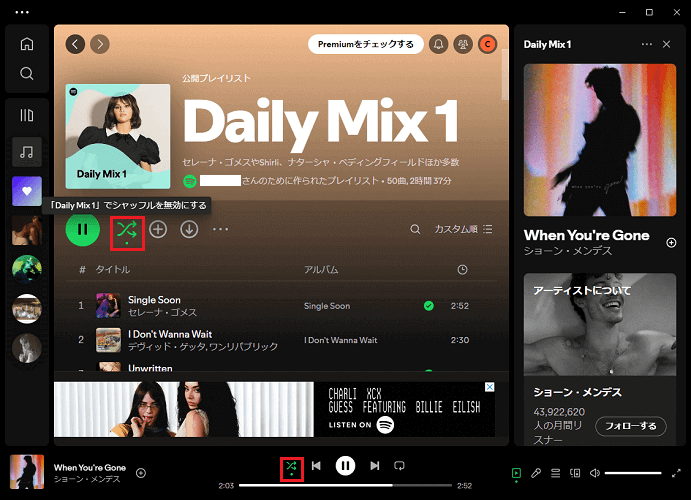Open the Single Soon track artwork
The image size is (691, 500).
(x=108, y=306)
